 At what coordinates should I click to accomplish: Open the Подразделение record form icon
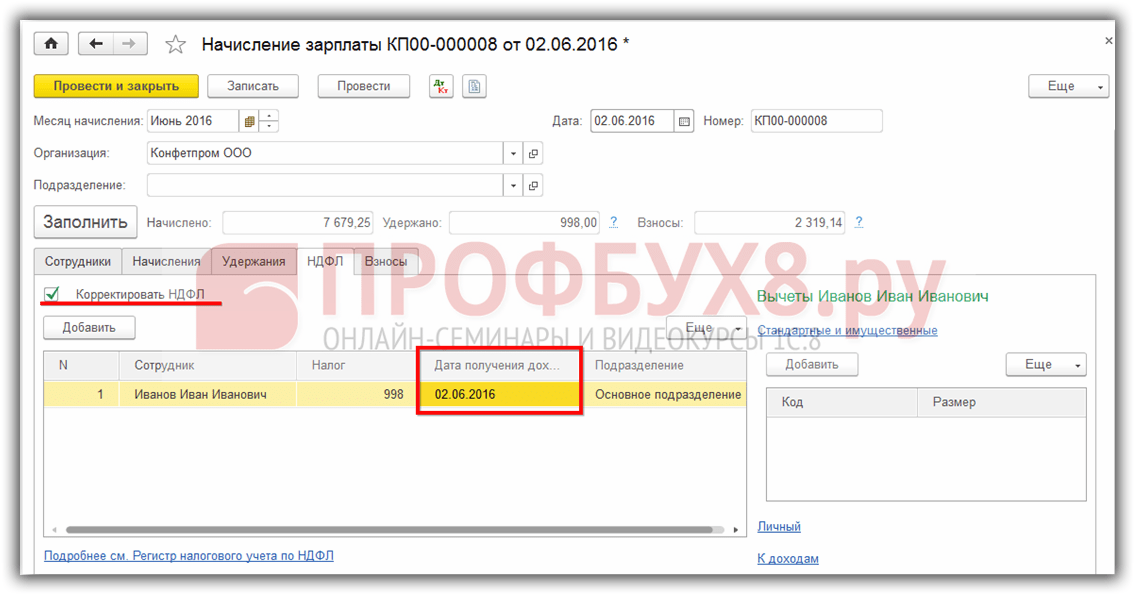click(x=533, y=185)
